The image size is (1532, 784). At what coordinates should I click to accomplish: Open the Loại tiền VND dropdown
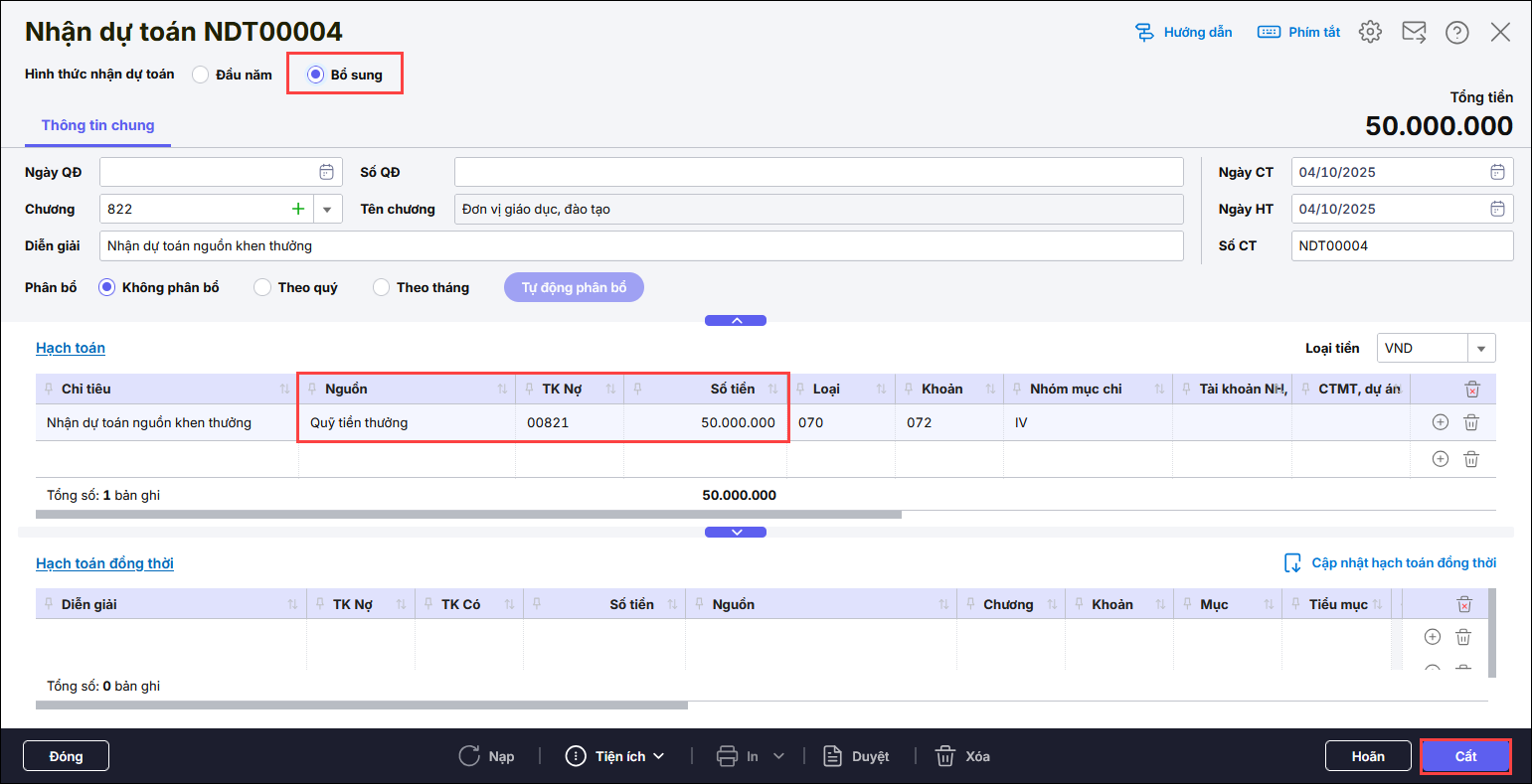pos(1481,348)
